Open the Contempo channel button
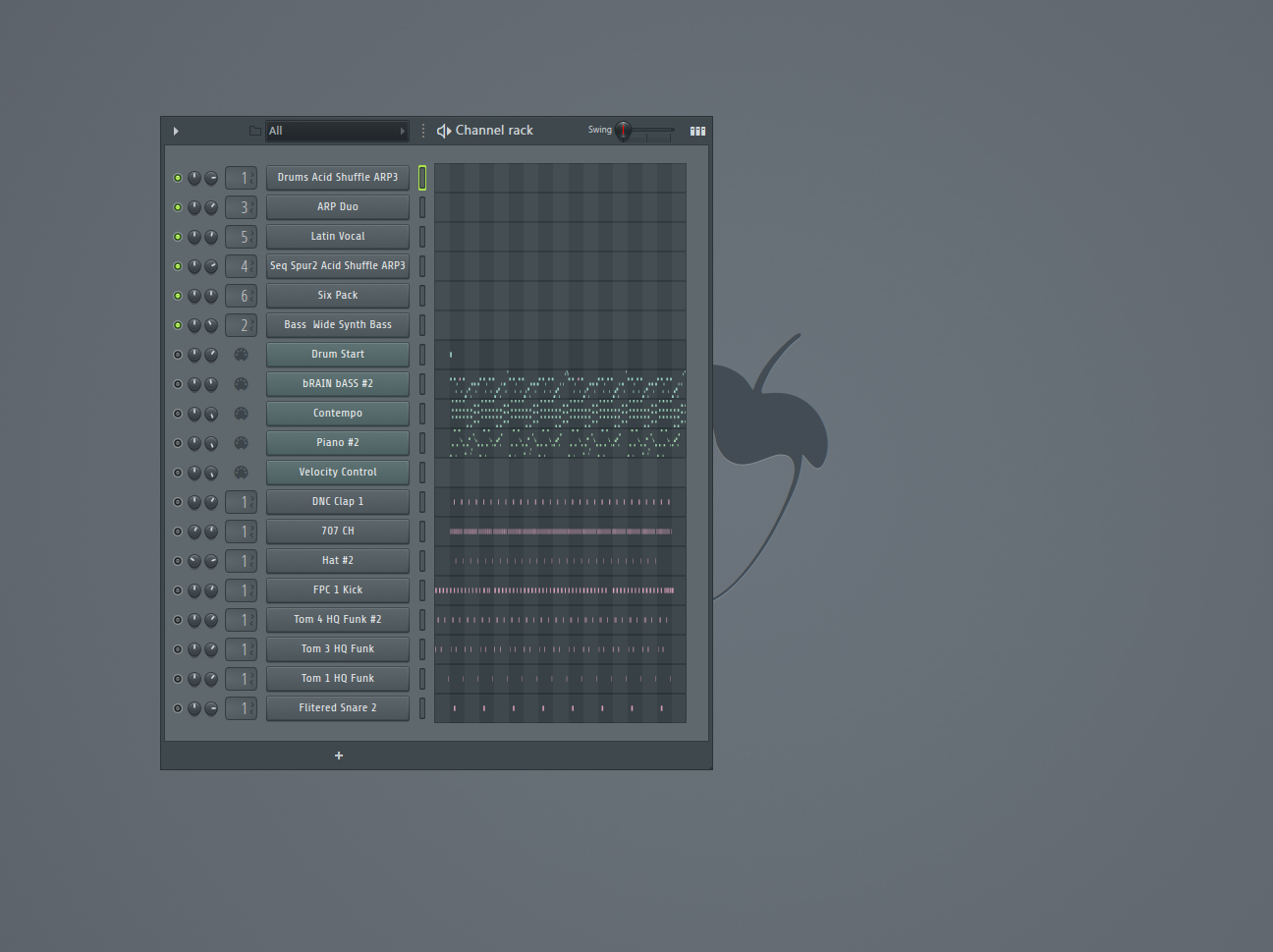 338,414
